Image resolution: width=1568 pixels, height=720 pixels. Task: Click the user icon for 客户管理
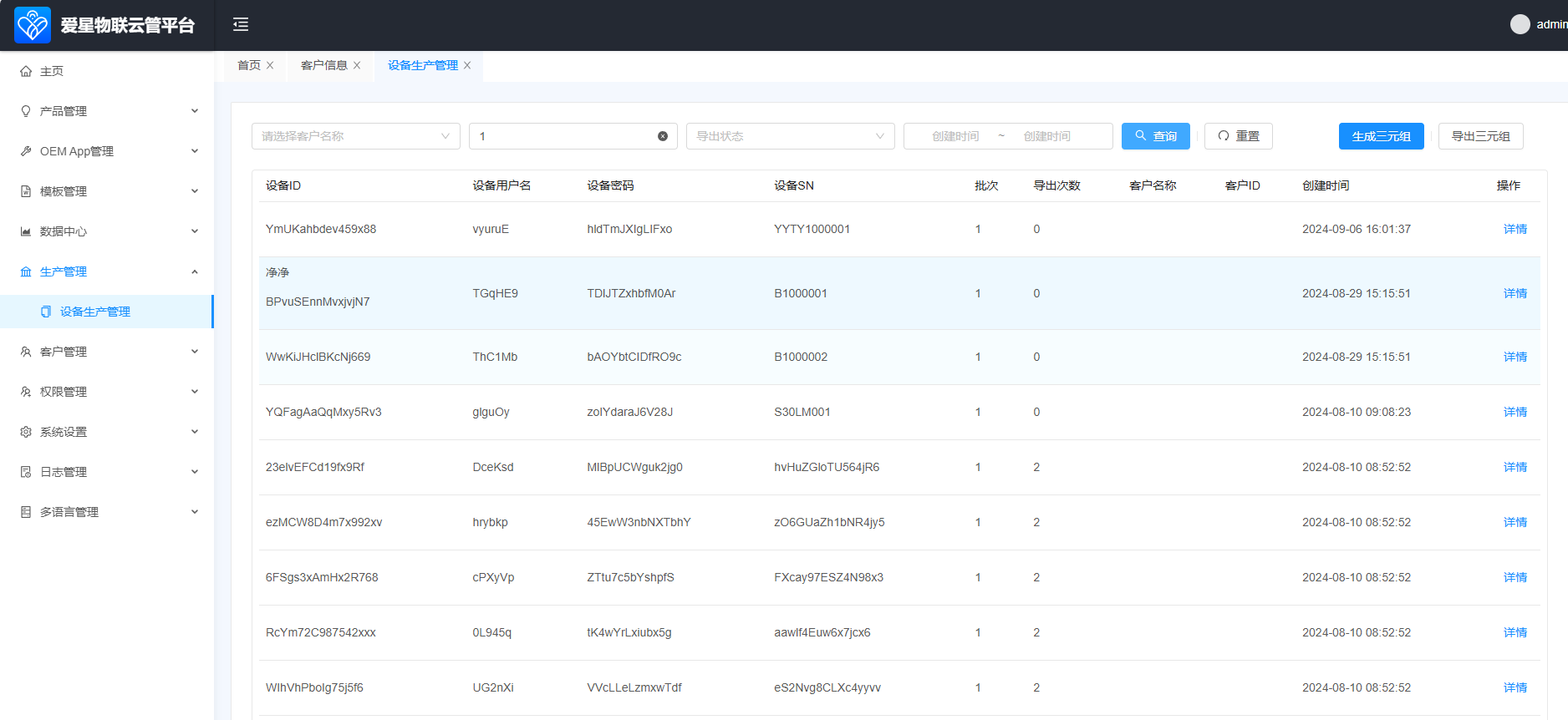(x=26, y=352)
